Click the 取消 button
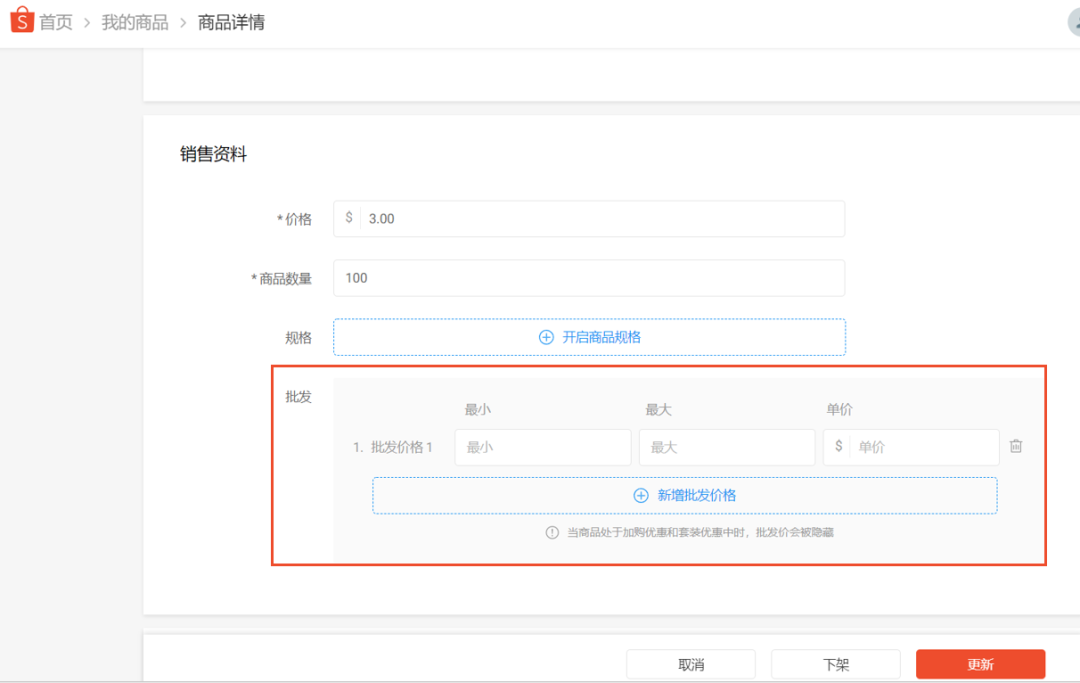Image resolution: width=1080 pixels, height=683 pixels. coord(693,663)
